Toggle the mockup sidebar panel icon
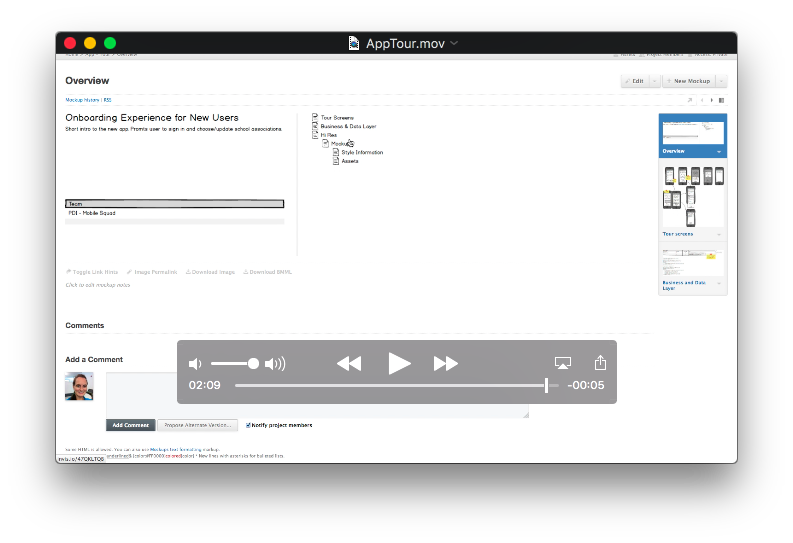 [722, 100]
